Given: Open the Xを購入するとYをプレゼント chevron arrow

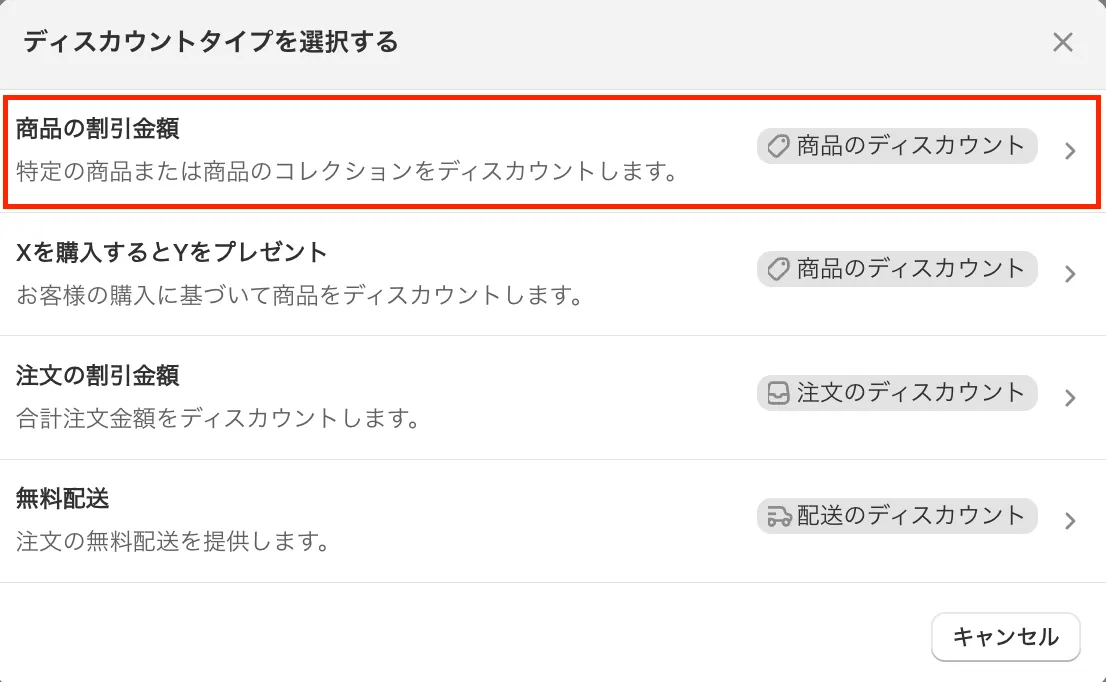Looking at the screenshot, I should [x=1070, y=274].
